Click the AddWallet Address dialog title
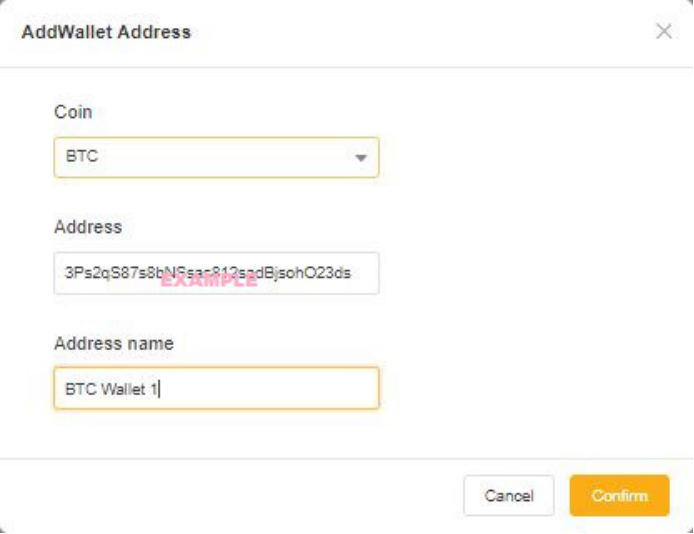This screenshot has width=694, height=534. point(106,32)
